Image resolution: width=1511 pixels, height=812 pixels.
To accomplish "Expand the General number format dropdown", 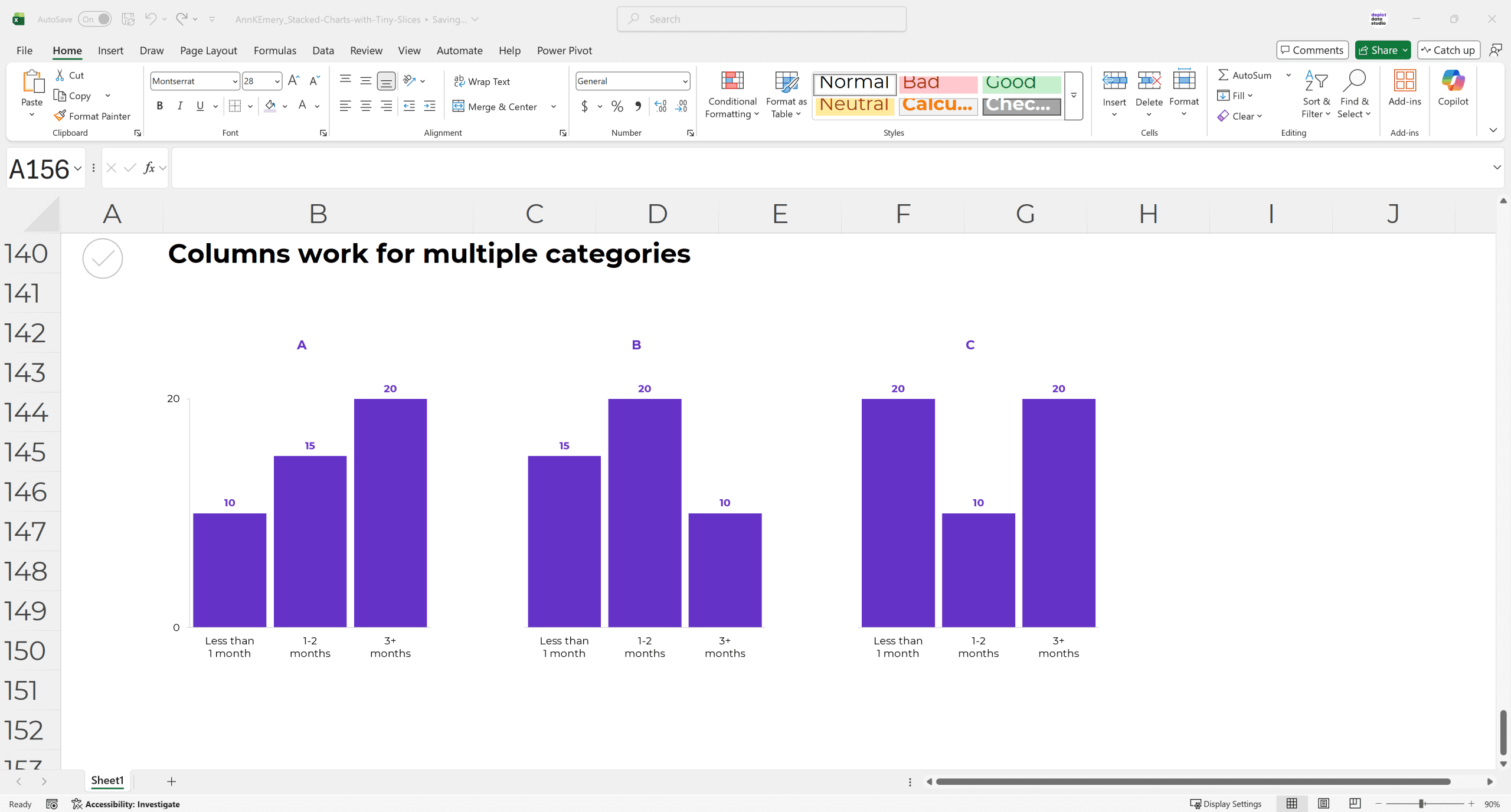I will (x=685, y=81).
